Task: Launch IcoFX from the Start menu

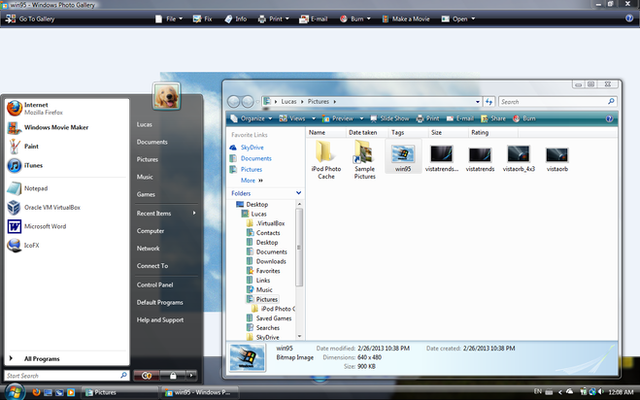Action: [67, 245]
